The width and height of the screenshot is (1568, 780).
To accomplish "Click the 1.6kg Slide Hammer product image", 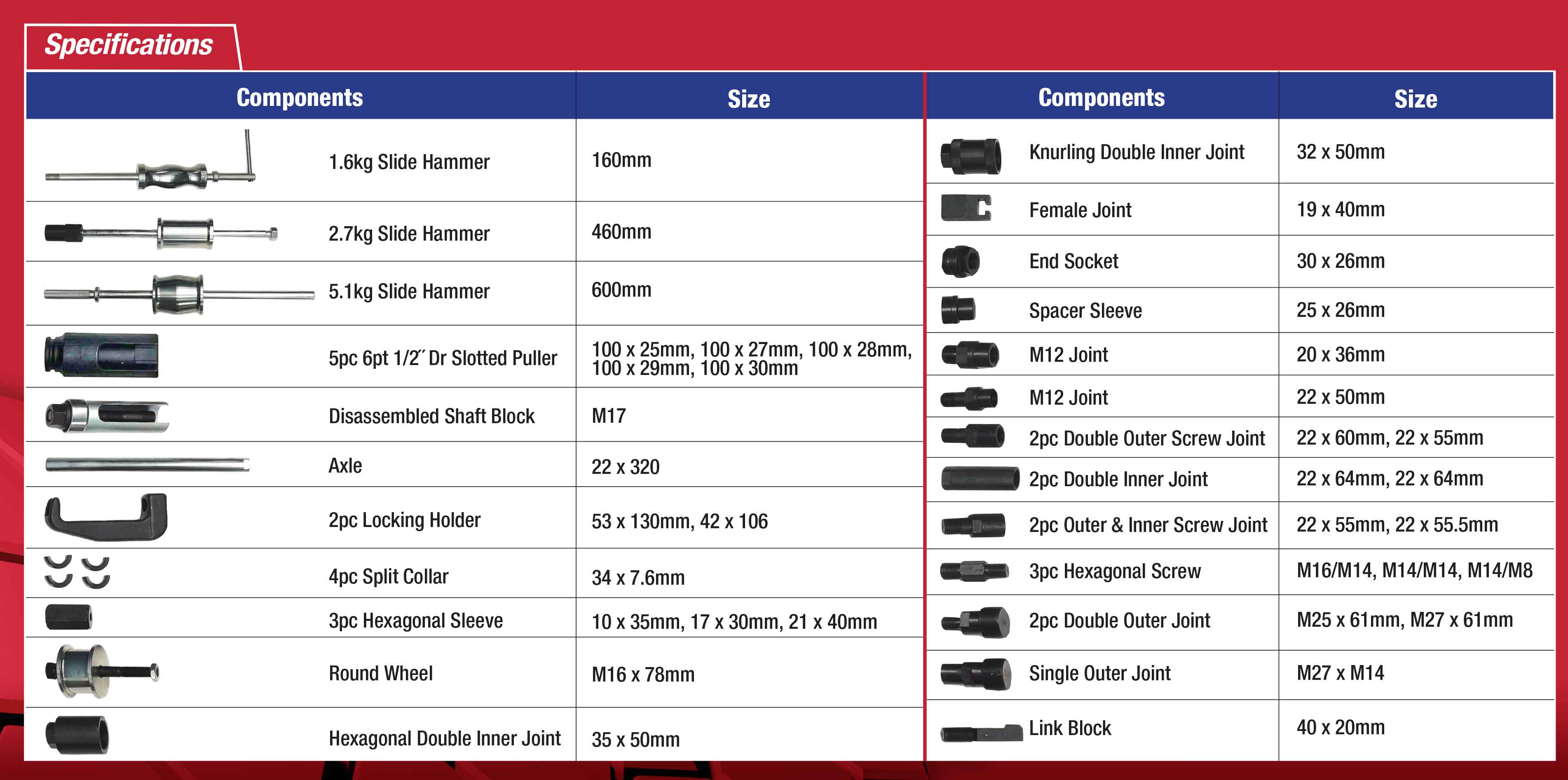I will tap(150, 159).
